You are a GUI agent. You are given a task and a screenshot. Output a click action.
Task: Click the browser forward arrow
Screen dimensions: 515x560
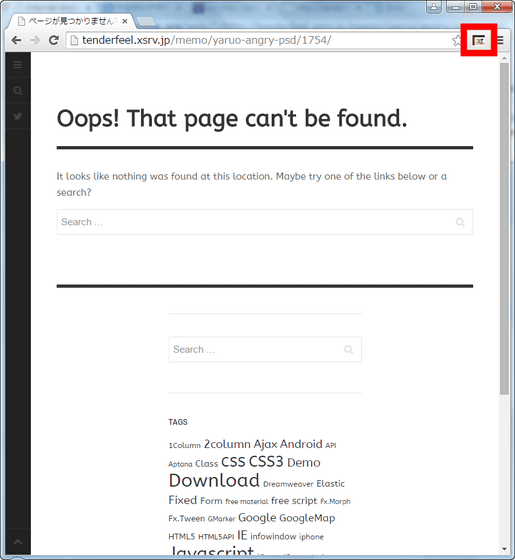pyautogui.click(x=35, y=40)
